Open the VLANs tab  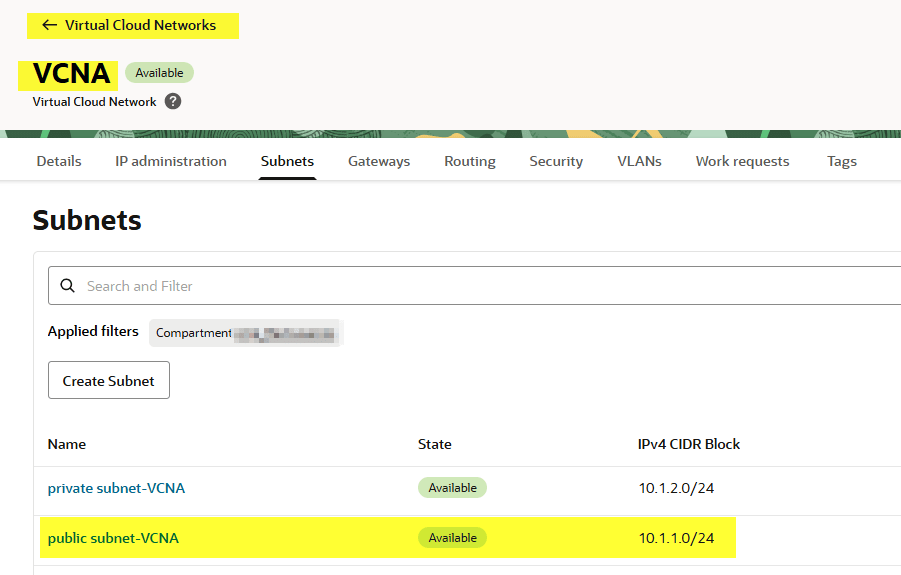[639, 161]
